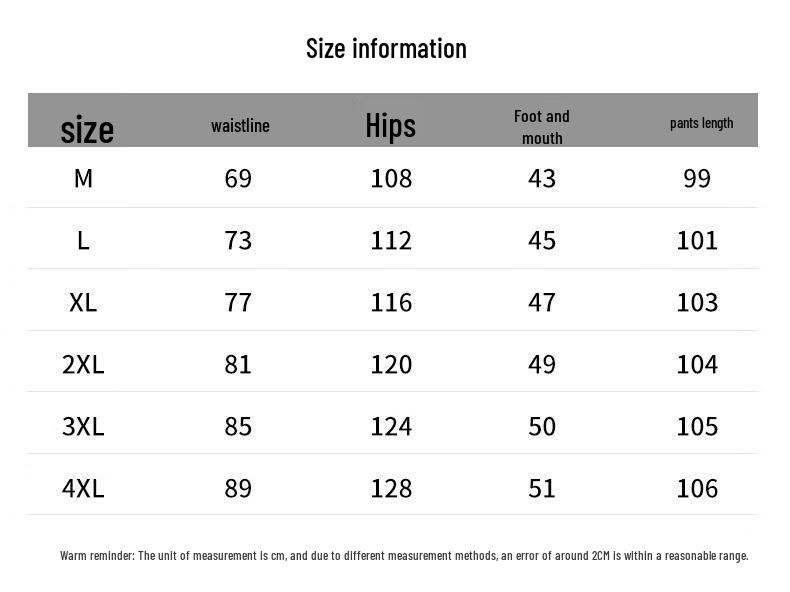Viewport: 790px width, 592px height.
Task: Select the size column header
Action: pyautogui.click(x=87, y=130)
